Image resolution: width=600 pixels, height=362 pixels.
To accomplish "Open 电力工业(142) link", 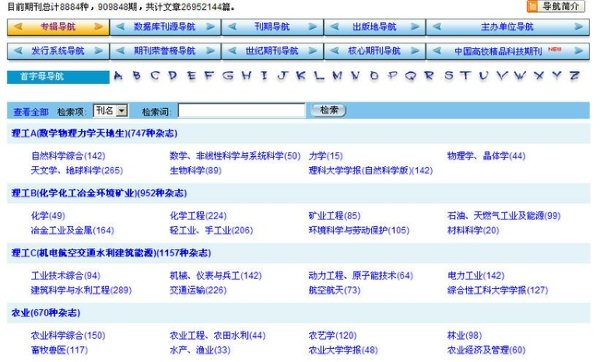I will coord(476,276).
